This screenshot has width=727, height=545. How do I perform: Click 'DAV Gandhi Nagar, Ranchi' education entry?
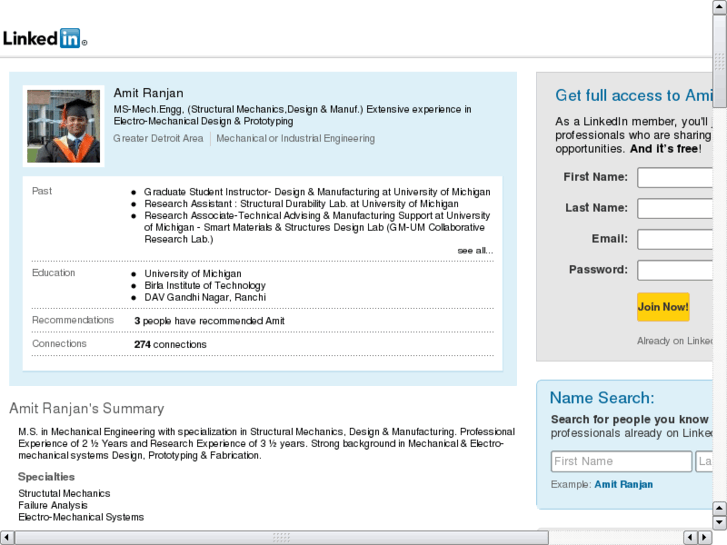[x=205, y=297]
